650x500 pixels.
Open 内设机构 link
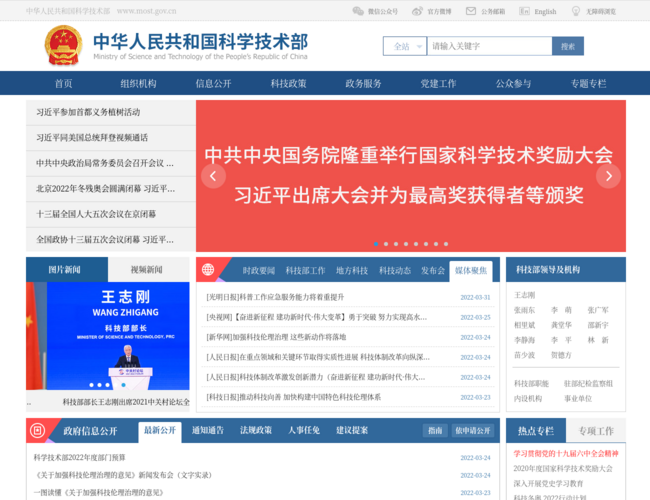click(x=528, y=398)
